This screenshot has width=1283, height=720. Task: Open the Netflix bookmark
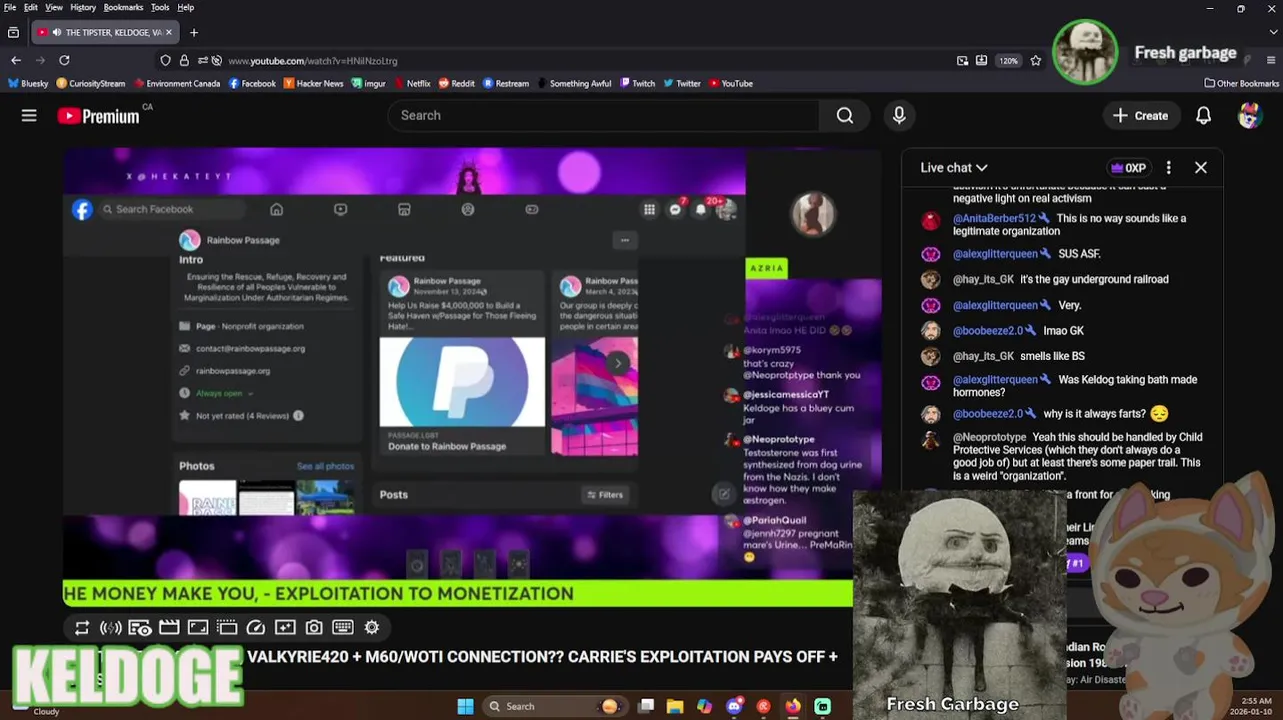coord(411,84)
